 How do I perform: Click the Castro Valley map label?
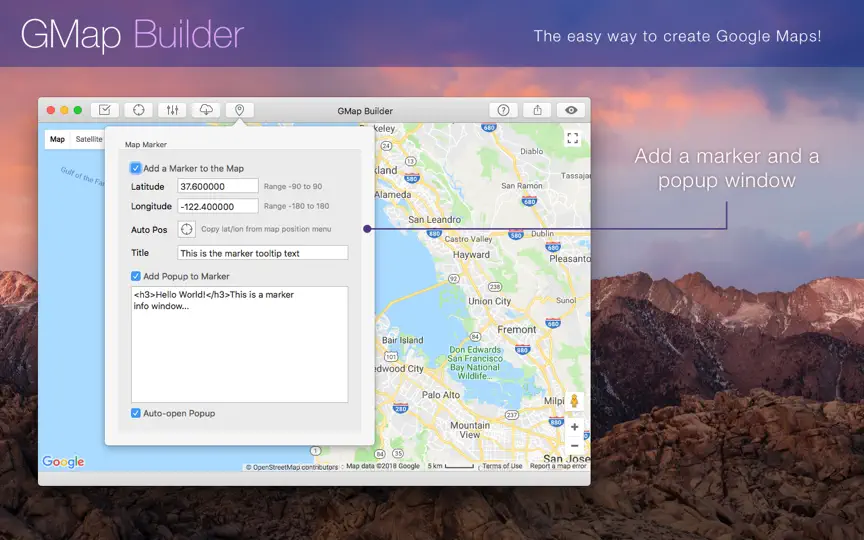[468, 239]
